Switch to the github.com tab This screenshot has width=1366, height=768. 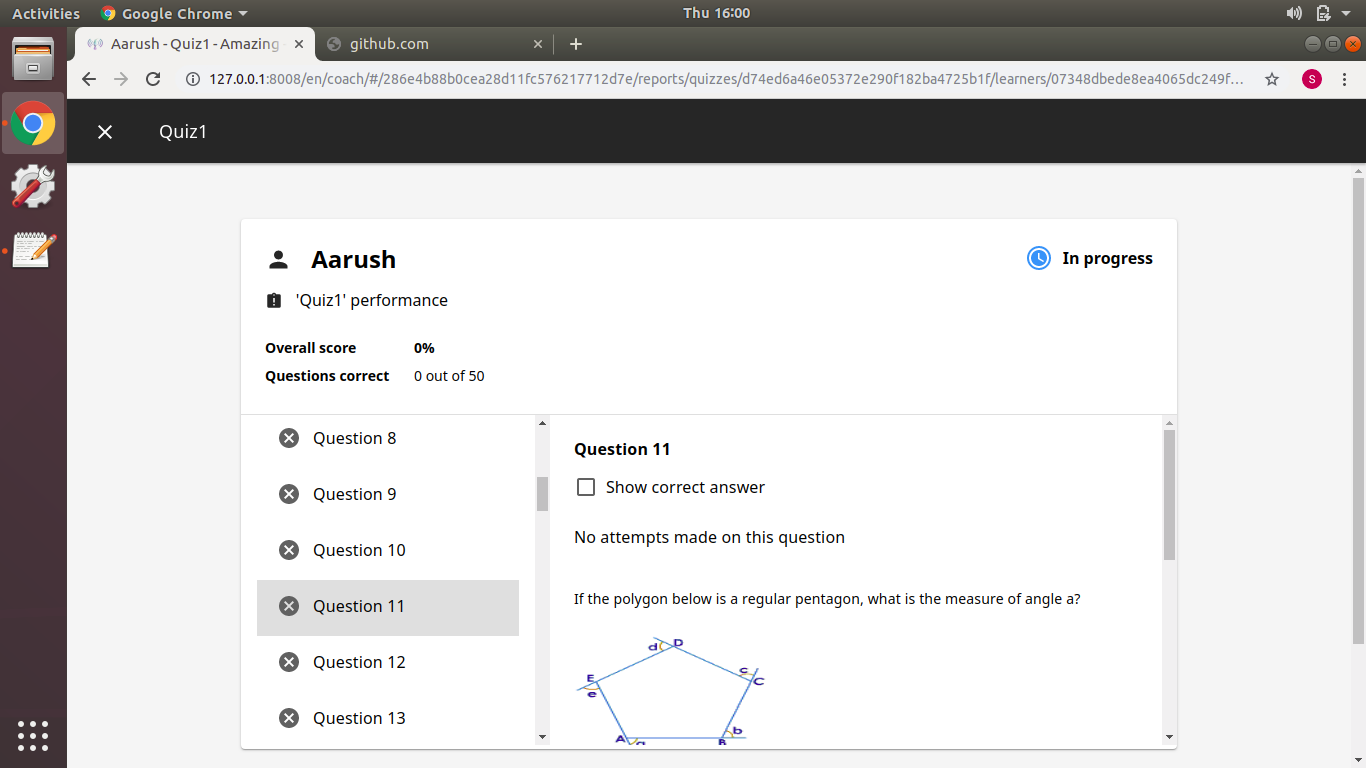pos(436,44)
